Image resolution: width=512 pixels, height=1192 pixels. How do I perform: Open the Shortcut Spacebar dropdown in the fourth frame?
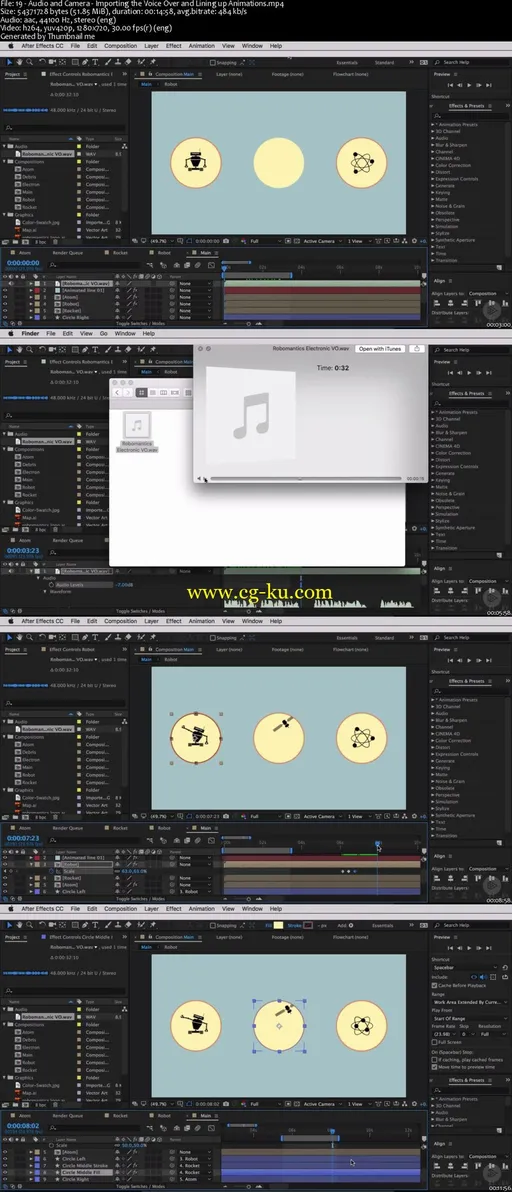pos(466,967)
